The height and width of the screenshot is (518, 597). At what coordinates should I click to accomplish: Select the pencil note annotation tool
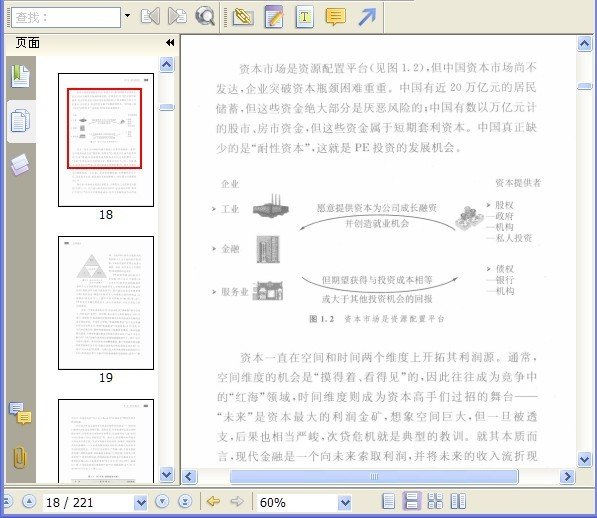[x=274, y=17]
